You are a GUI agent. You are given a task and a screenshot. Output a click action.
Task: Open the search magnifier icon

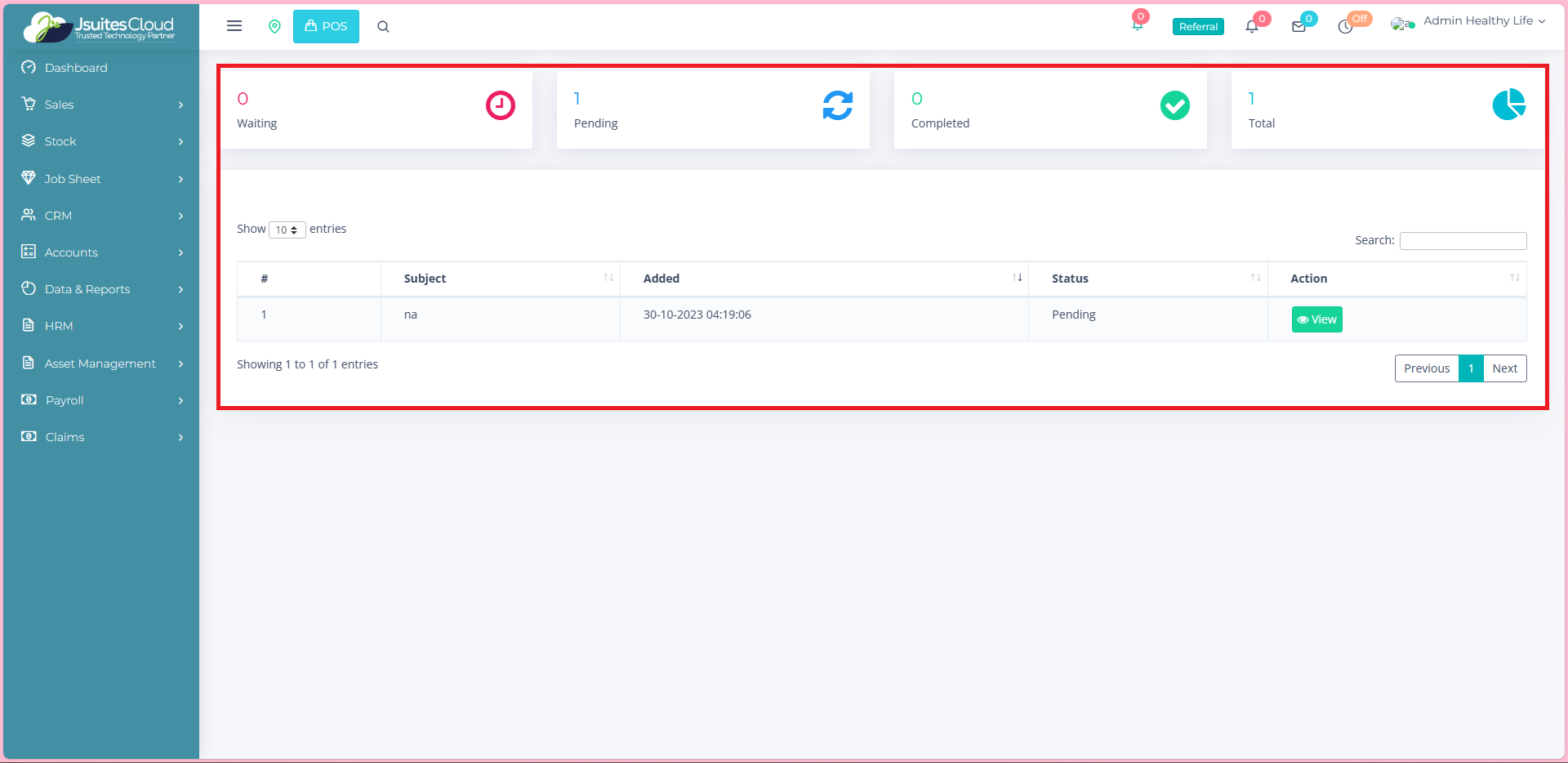coord(383,26)
